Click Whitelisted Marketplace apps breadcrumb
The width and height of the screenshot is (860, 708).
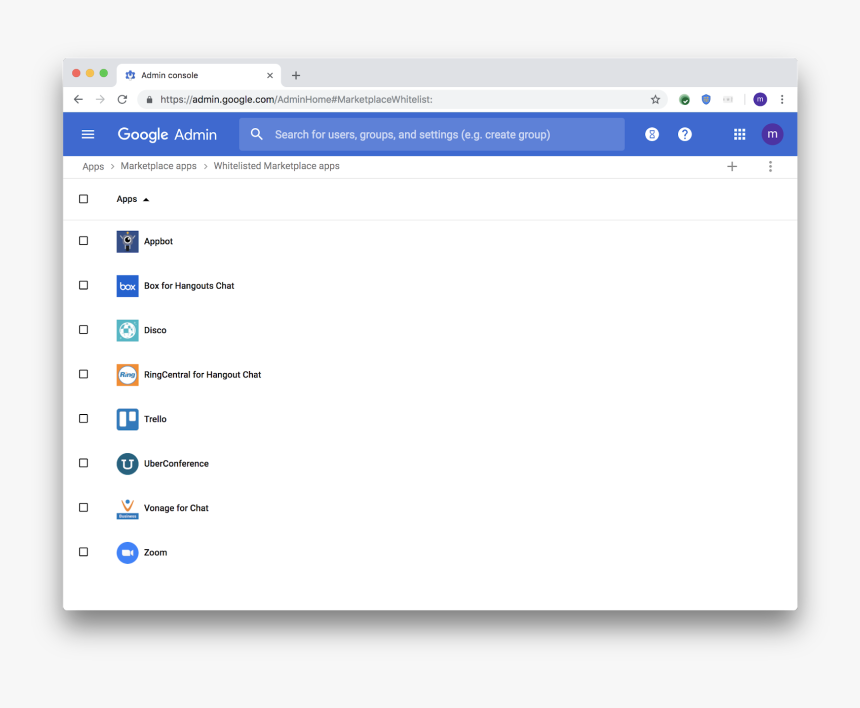276,166
